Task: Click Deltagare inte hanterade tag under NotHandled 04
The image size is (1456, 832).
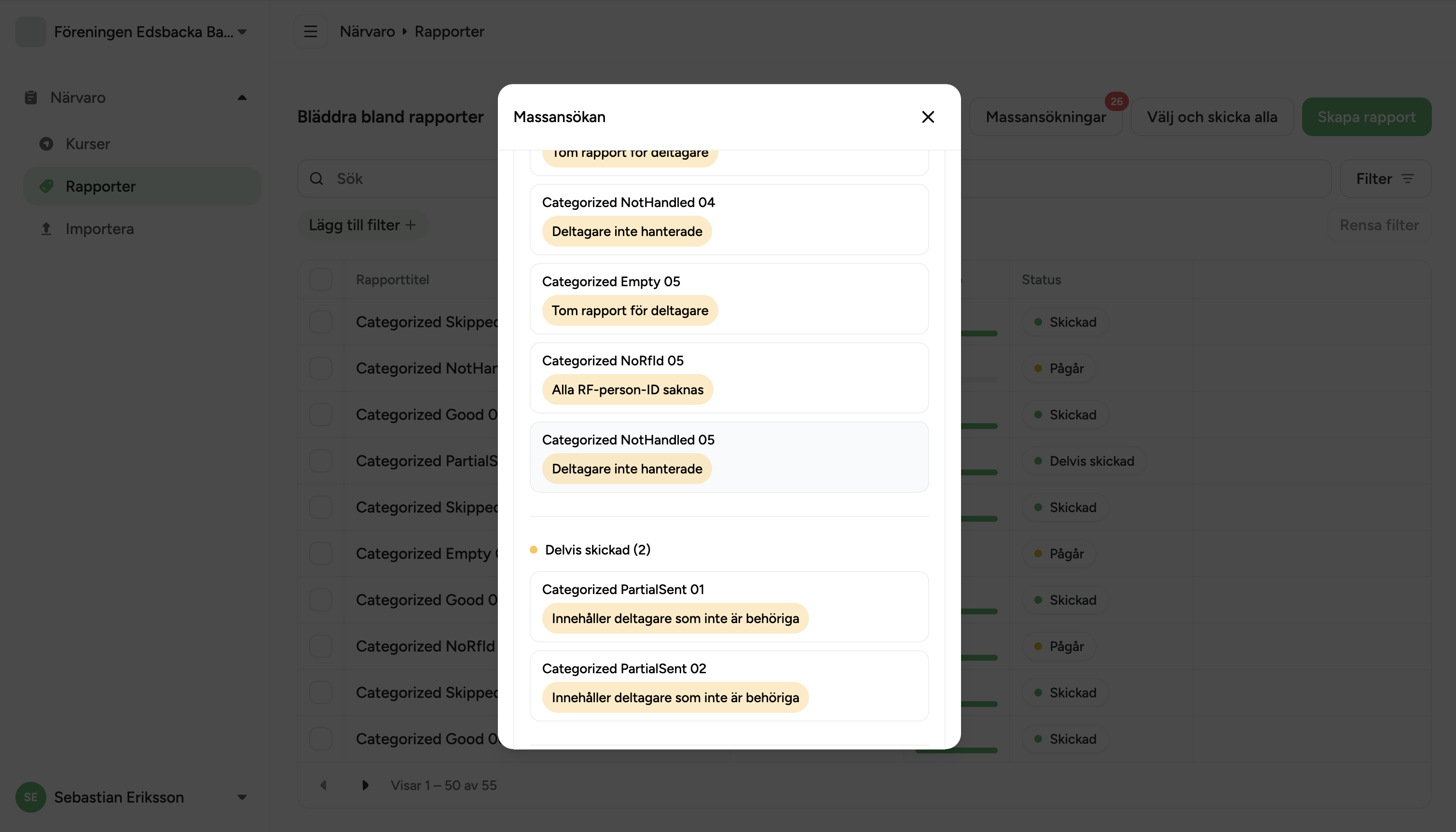Action: click(627, 232)
